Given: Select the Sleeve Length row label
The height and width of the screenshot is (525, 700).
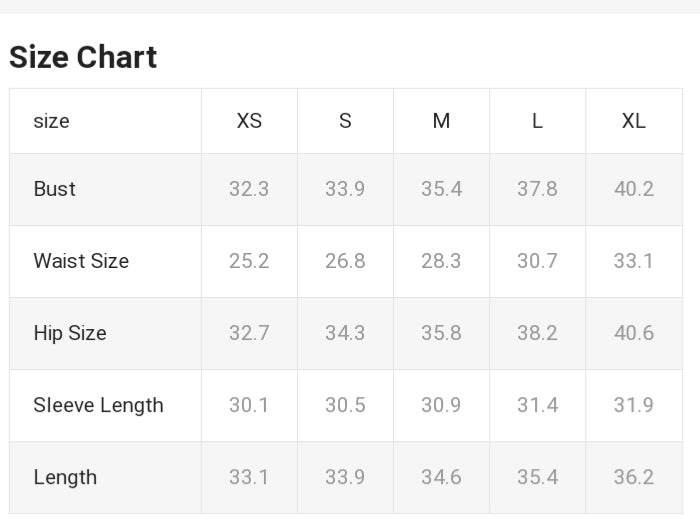Looking at the screenshot, I should coord(98,405).
